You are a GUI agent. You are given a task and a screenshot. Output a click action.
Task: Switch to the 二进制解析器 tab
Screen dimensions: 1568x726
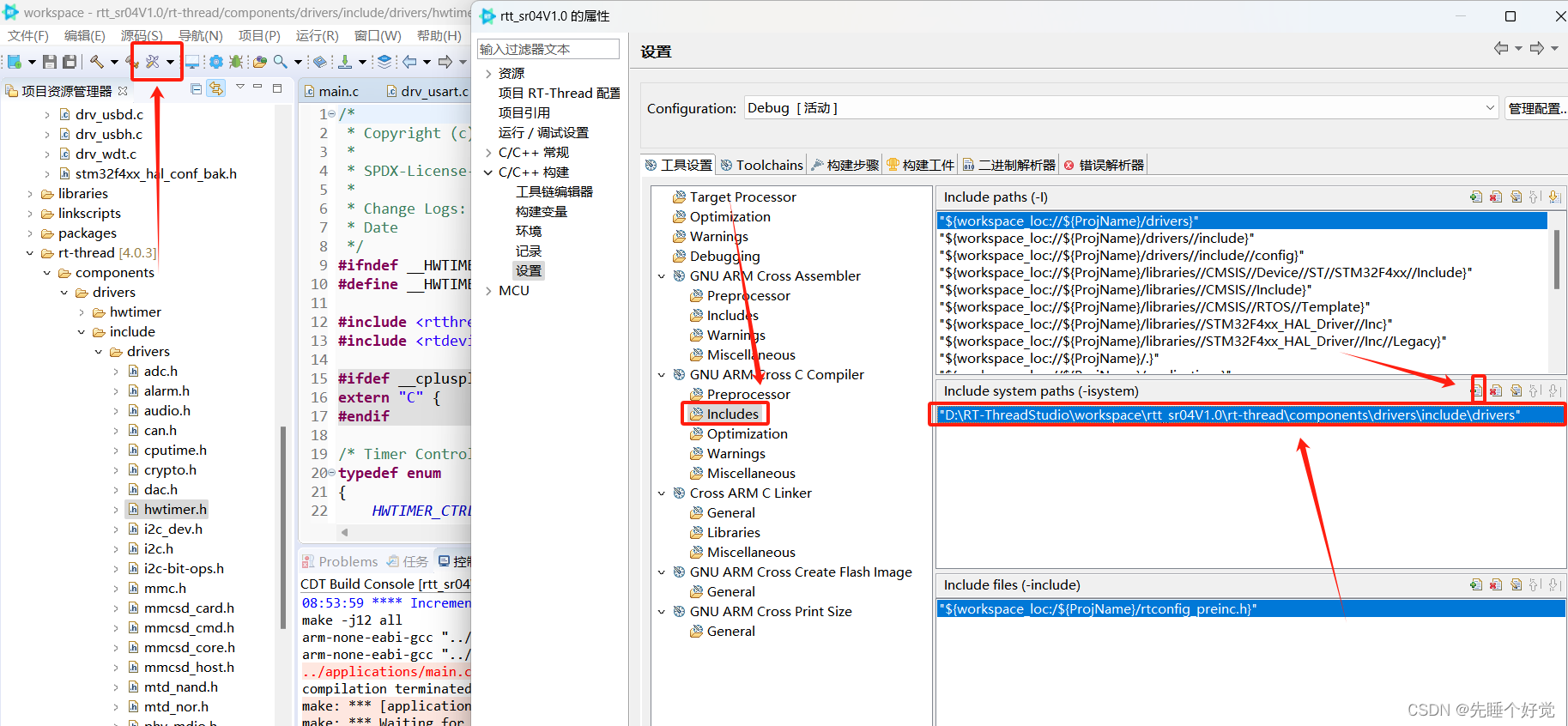tap(1009, 165)
